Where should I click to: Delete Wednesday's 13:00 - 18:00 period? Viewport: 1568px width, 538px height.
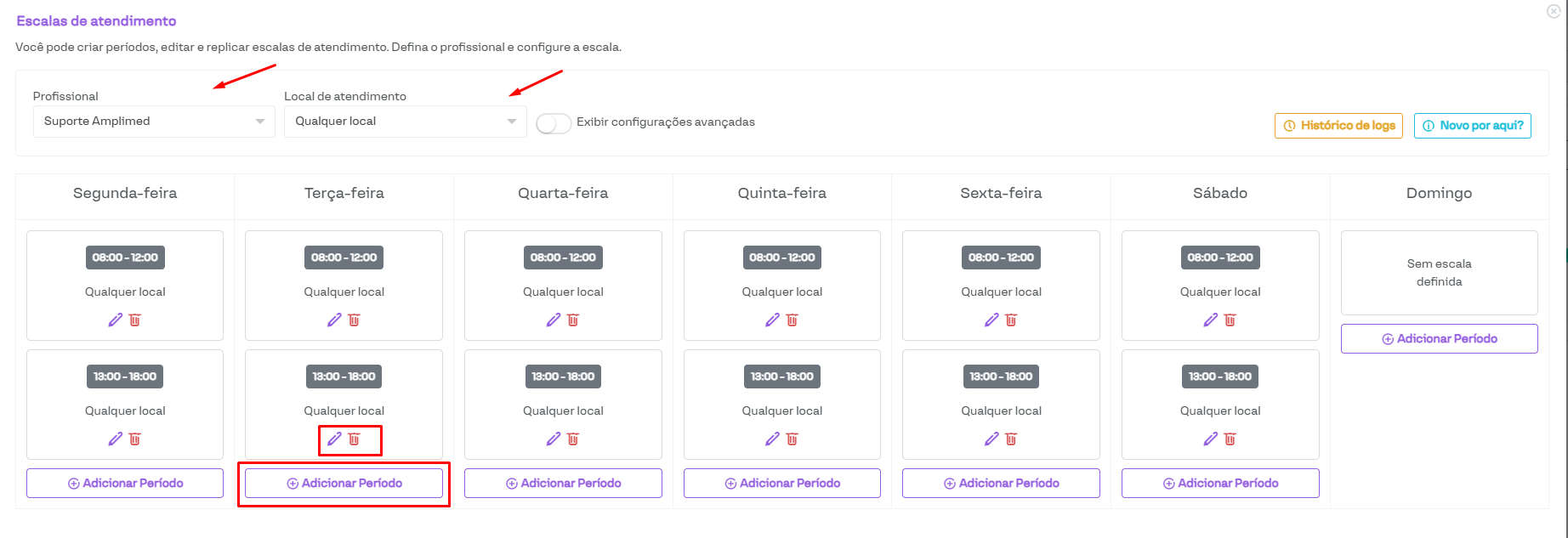[x=573, y=439]
